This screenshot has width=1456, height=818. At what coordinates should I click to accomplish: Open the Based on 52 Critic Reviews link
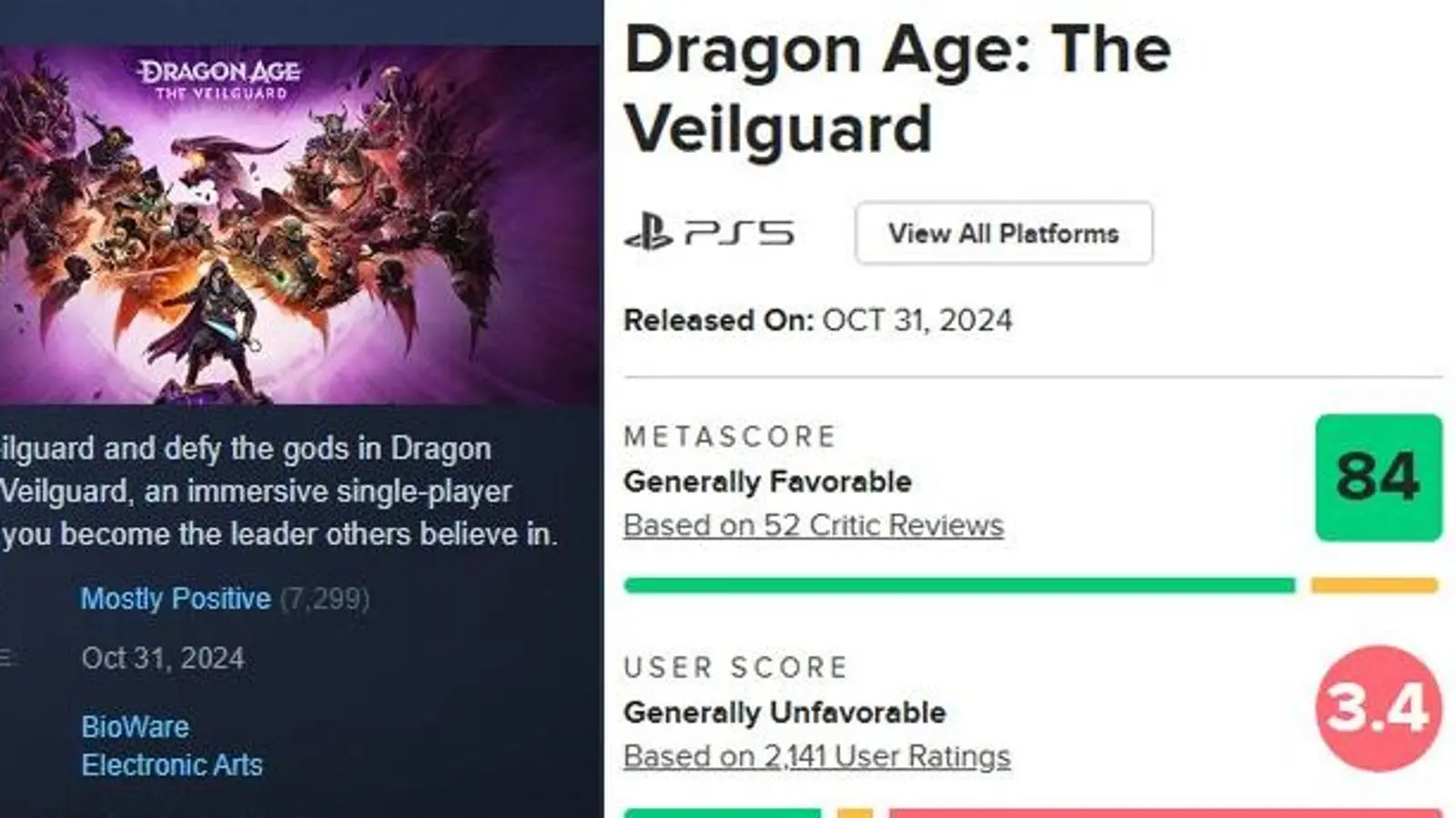pos(814,525)
